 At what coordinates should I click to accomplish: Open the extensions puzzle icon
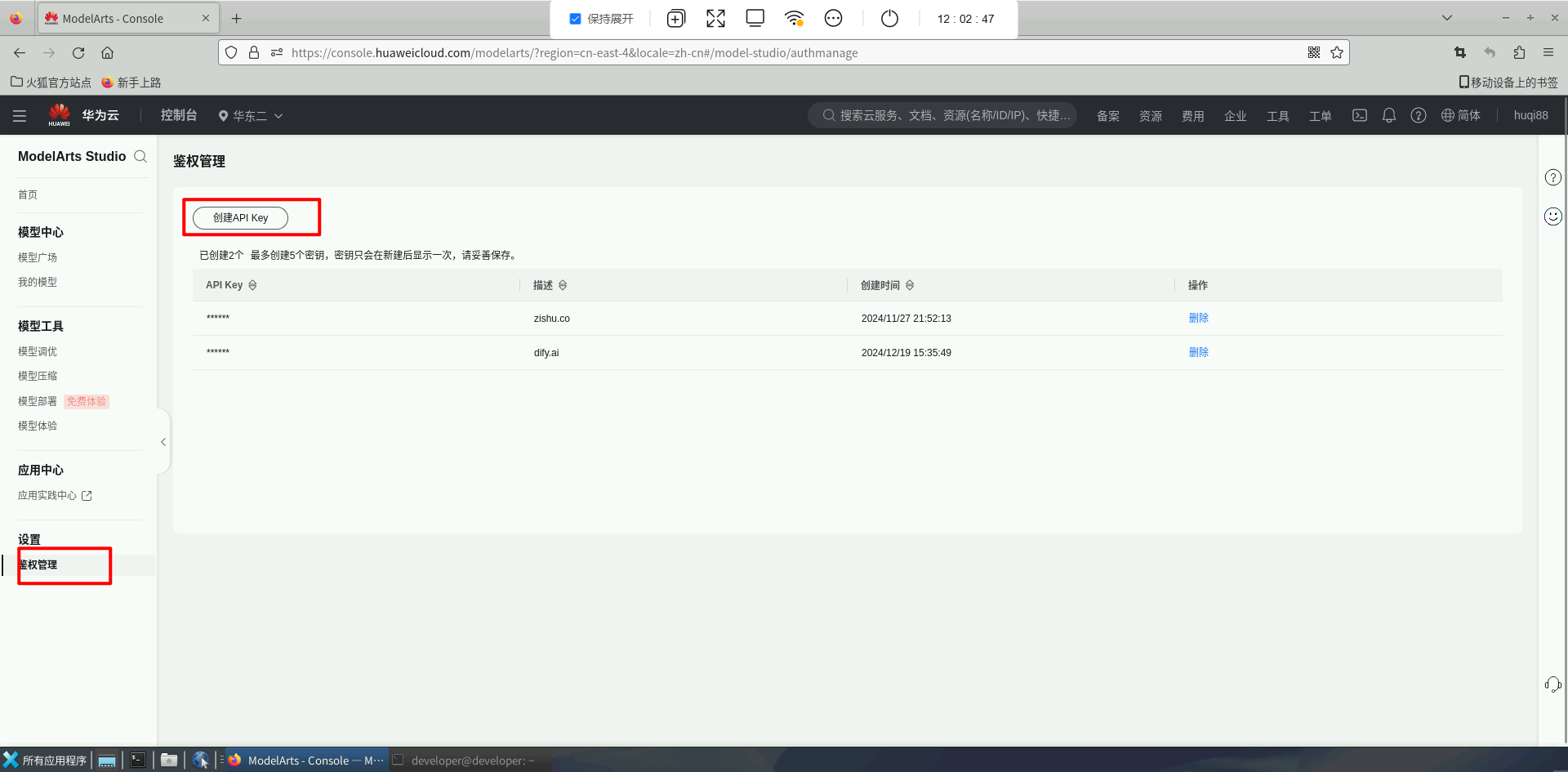point(1519,52)
